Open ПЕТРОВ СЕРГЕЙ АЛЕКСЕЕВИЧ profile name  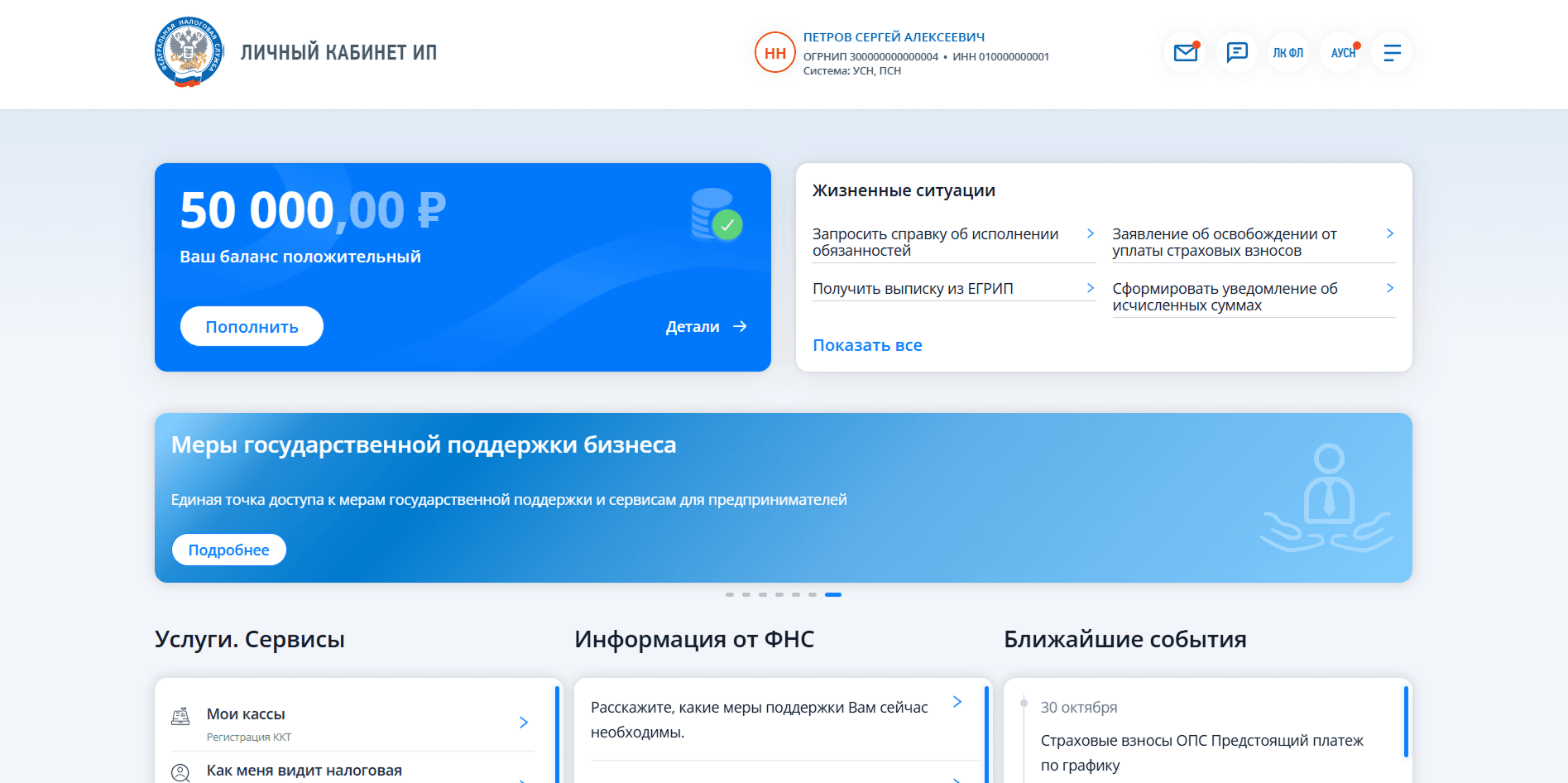pos(894,37)
